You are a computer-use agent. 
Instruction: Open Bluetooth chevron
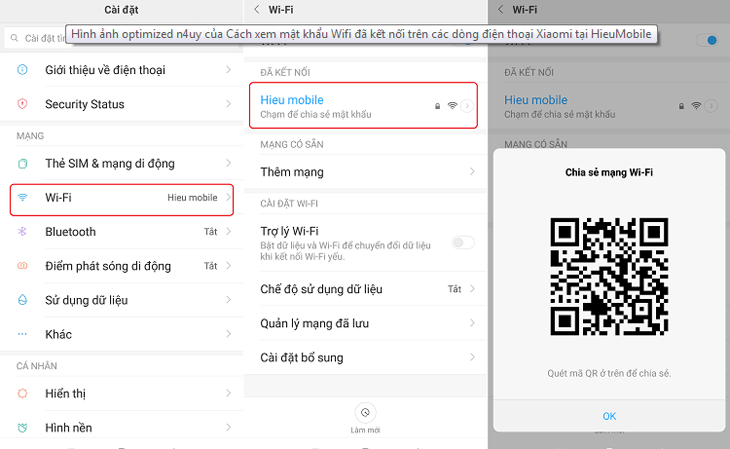[x=228, y=231]
